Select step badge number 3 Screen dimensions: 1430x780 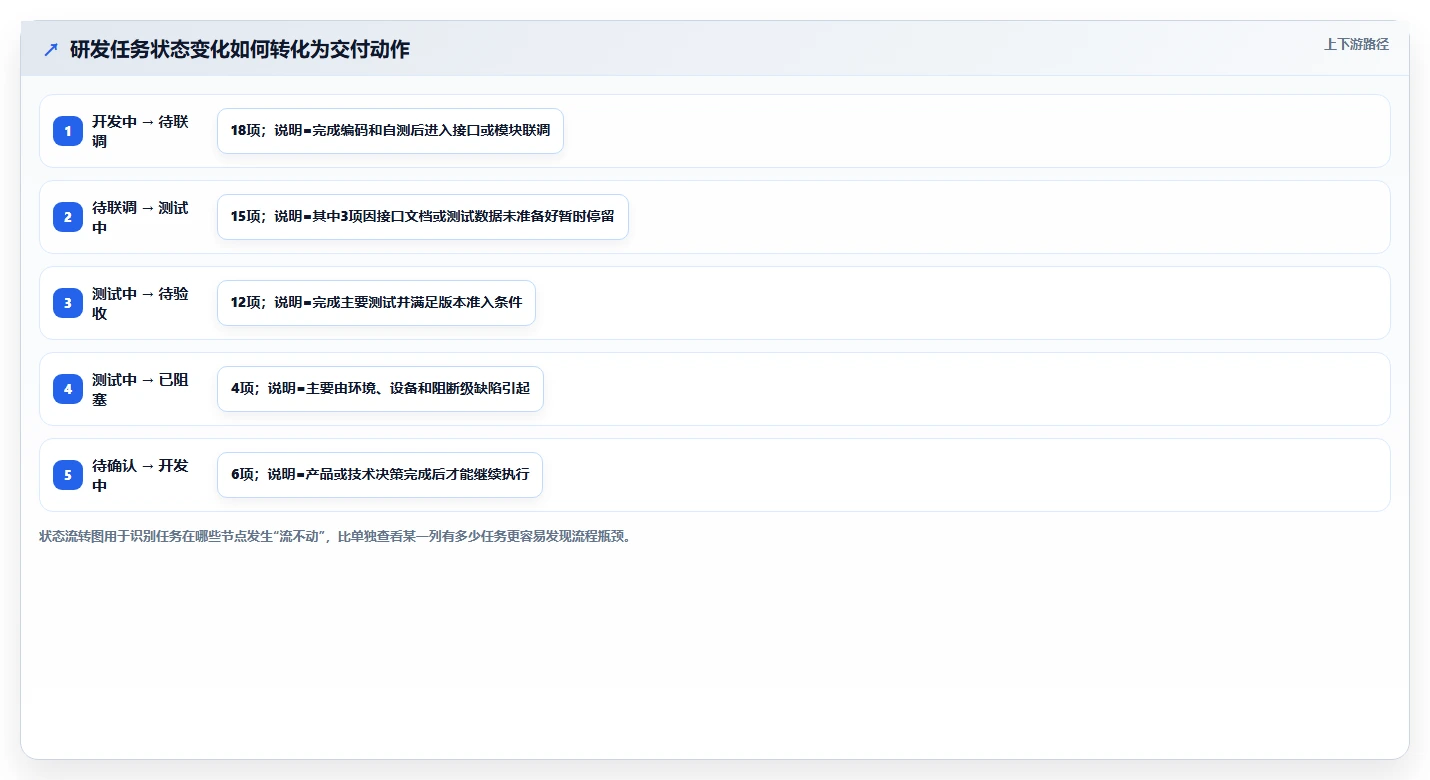point(68,303)
